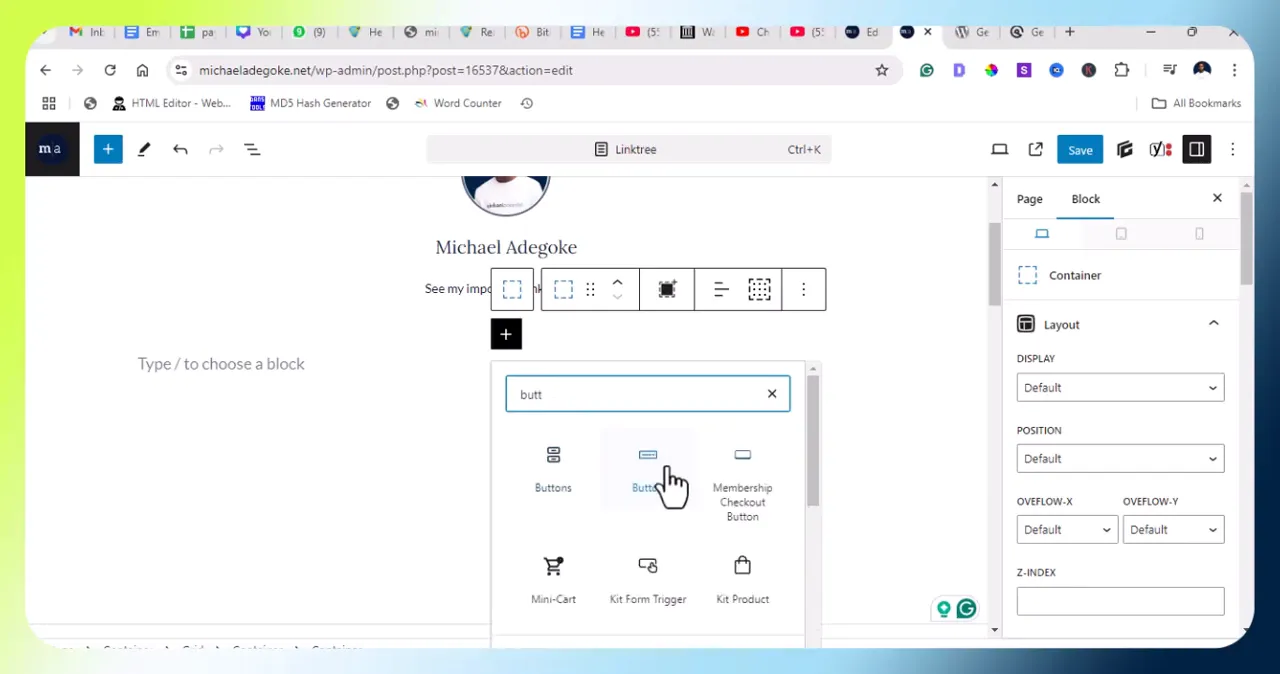Move the block up
Viewport: 1280px width, 674px height.
tap(617, 282)
